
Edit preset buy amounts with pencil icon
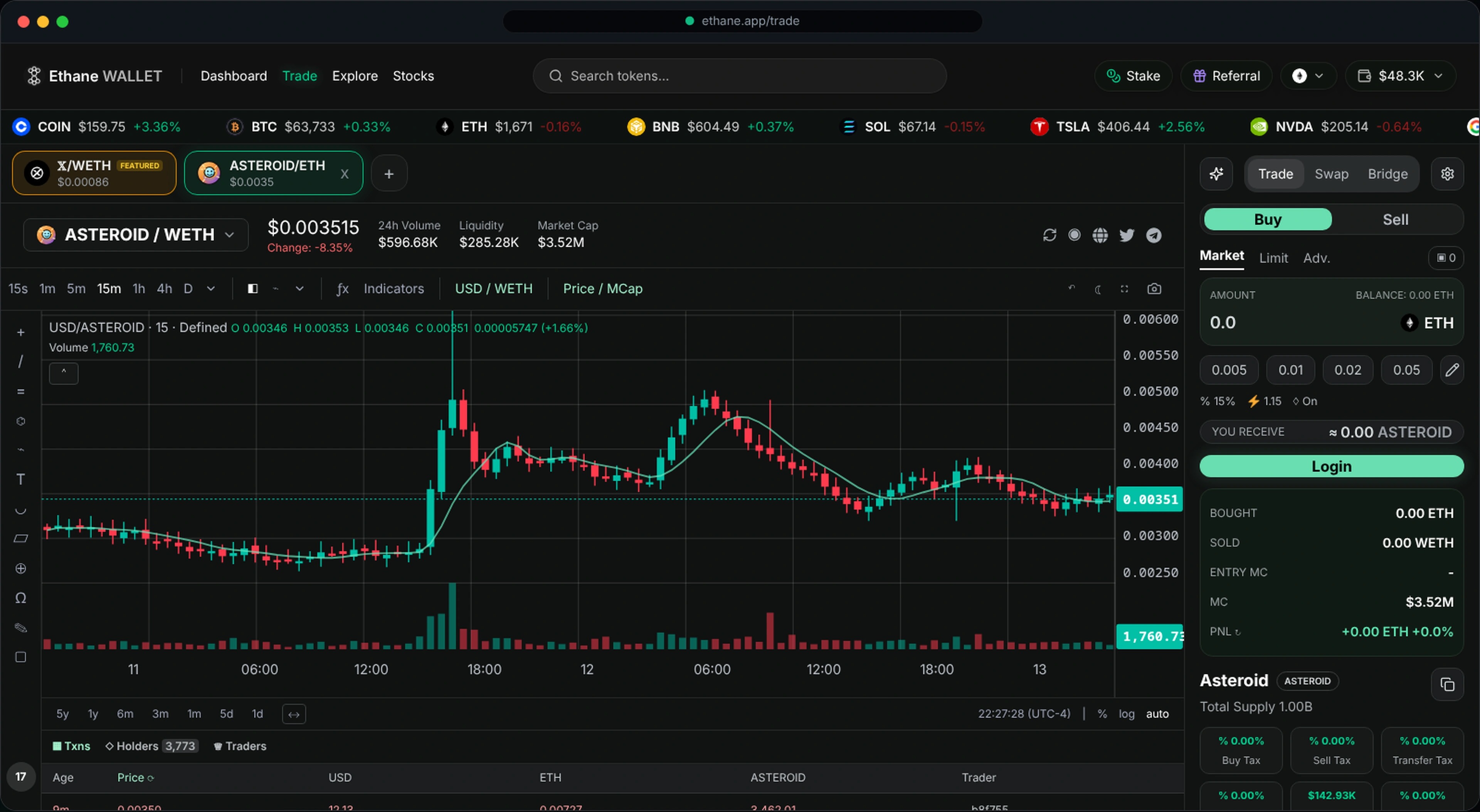point(1452,370)
